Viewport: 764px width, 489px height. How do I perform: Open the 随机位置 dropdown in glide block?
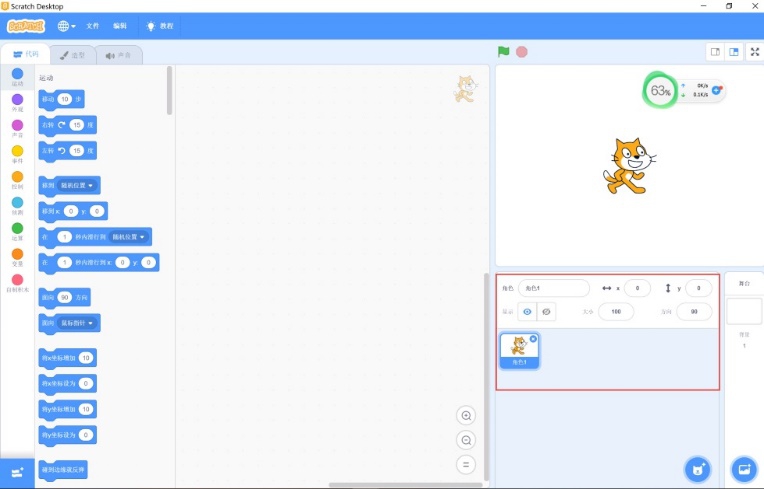coord(129,237)
